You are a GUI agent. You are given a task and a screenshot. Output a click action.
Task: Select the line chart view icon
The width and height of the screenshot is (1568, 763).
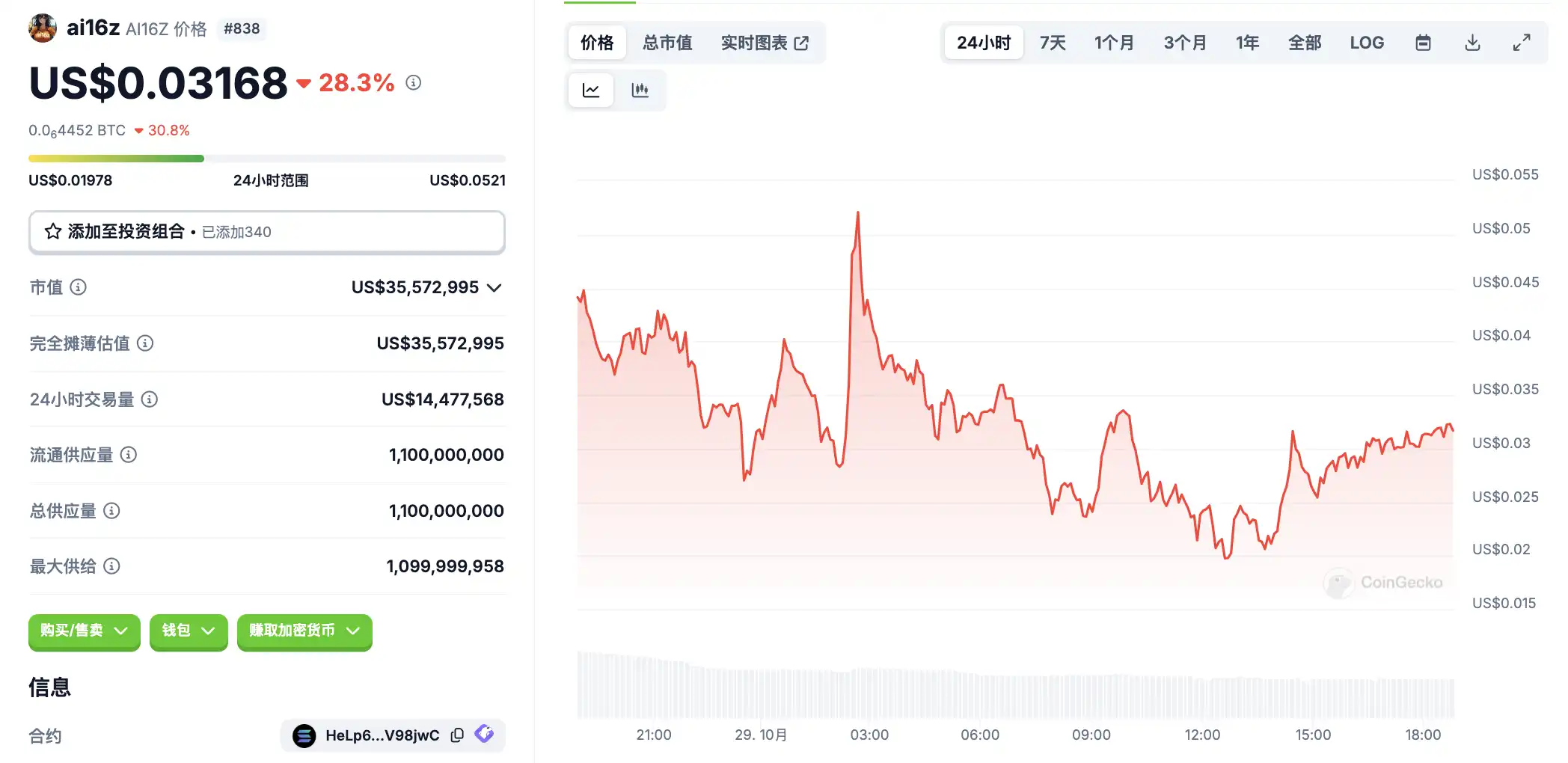(591, 91)
